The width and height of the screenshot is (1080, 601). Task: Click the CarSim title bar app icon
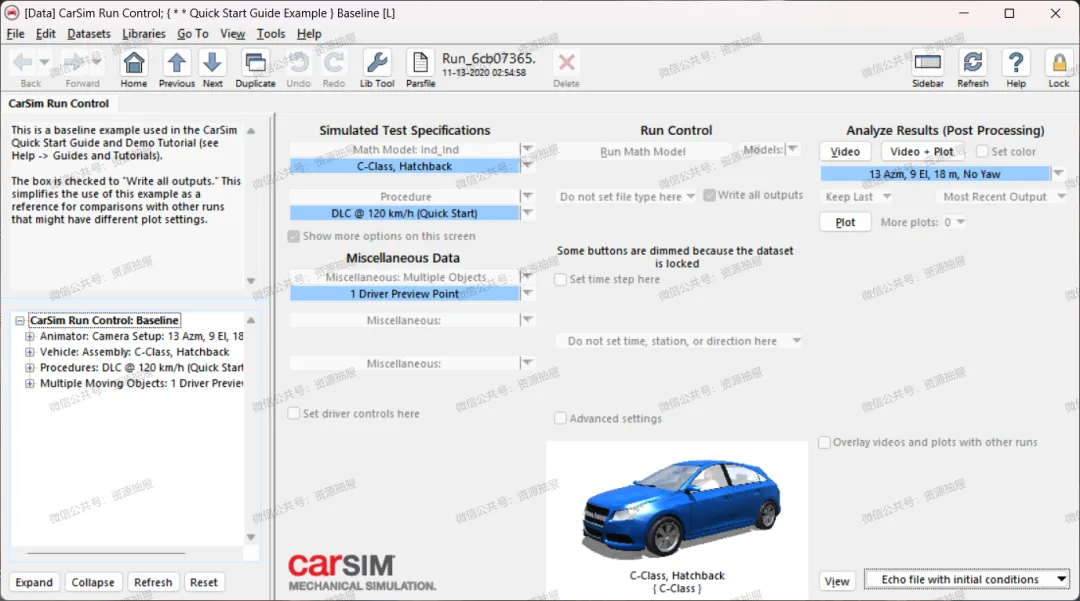[12, 12]
